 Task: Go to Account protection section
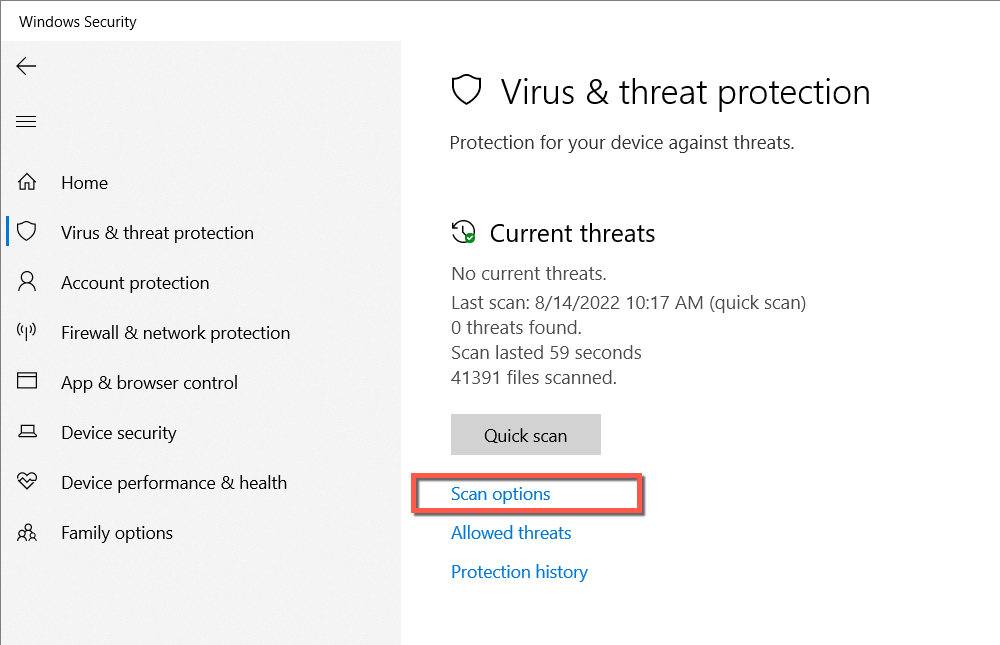(135, 283)
